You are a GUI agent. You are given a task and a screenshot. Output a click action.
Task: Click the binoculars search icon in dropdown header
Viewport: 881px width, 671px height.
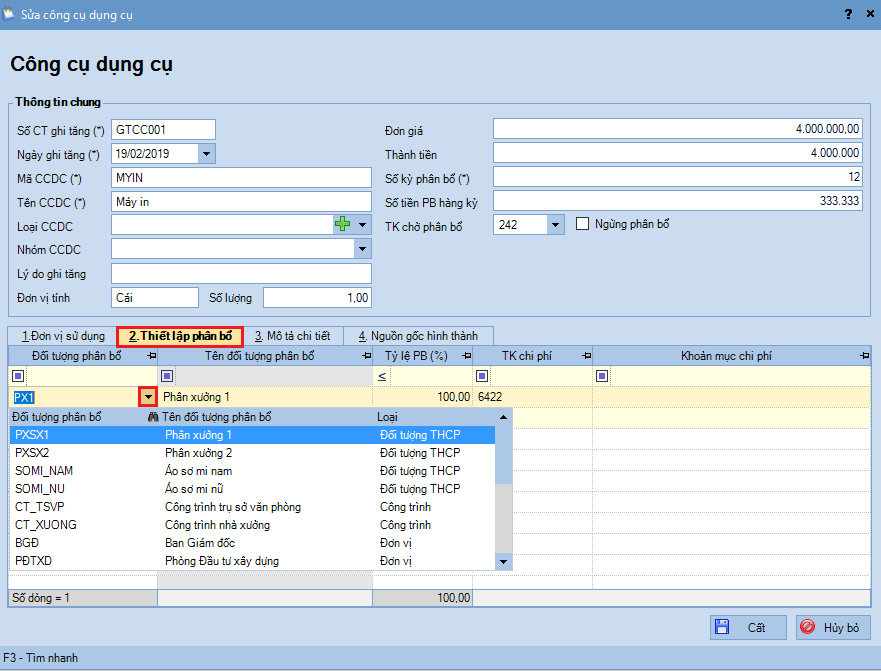(153, 417)
